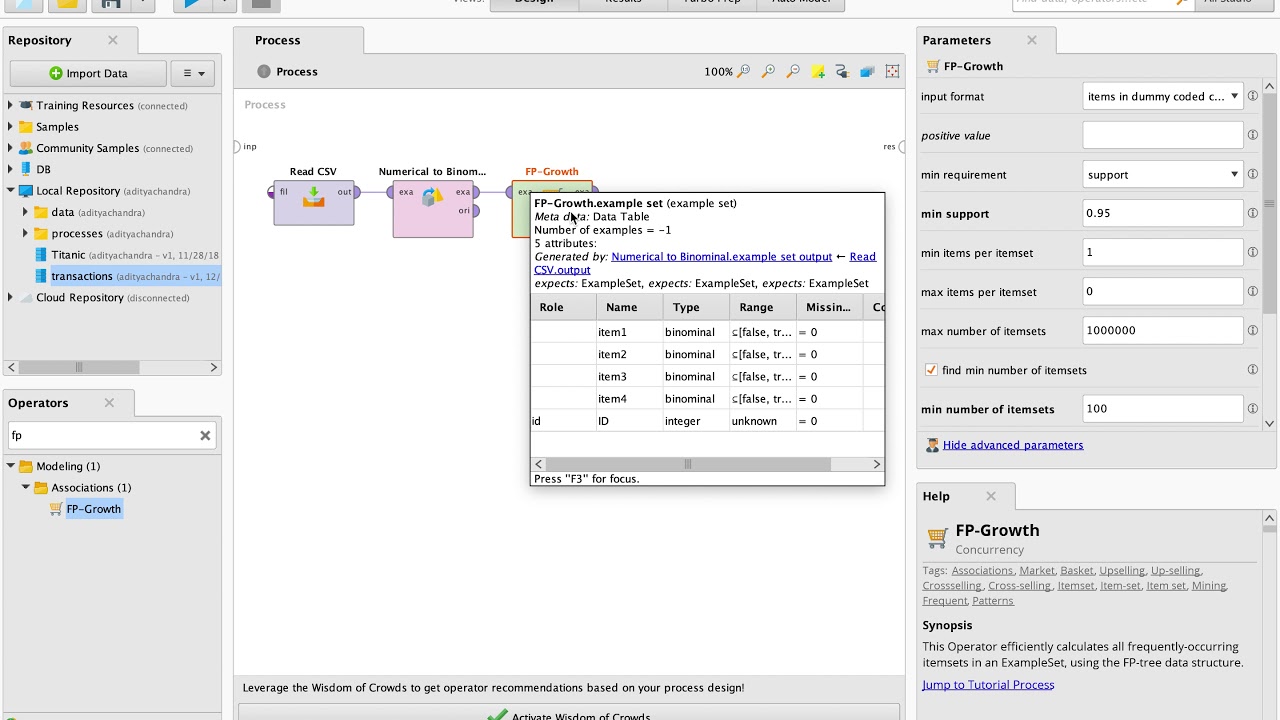This screenshot has width=1280, height=720.
Task: Show info for input format parameter
Action: [1252, 97]
